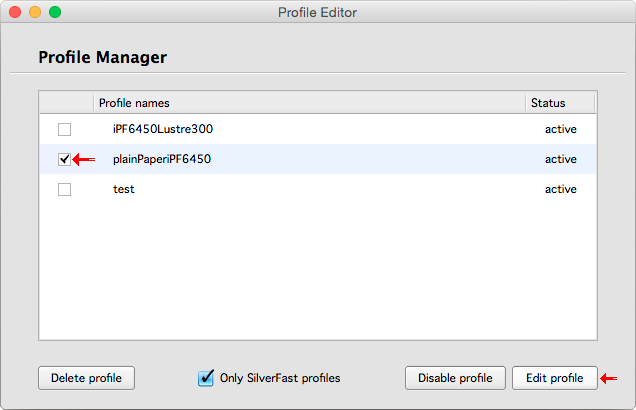Tick the checkbox for test profile
The image size is (636, 410).
(65, 189)
